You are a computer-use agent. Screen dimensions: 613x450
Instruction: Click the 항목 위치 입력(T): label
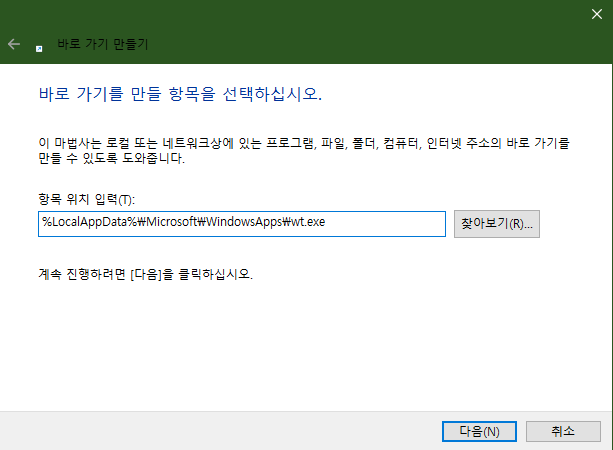(84, 200)
